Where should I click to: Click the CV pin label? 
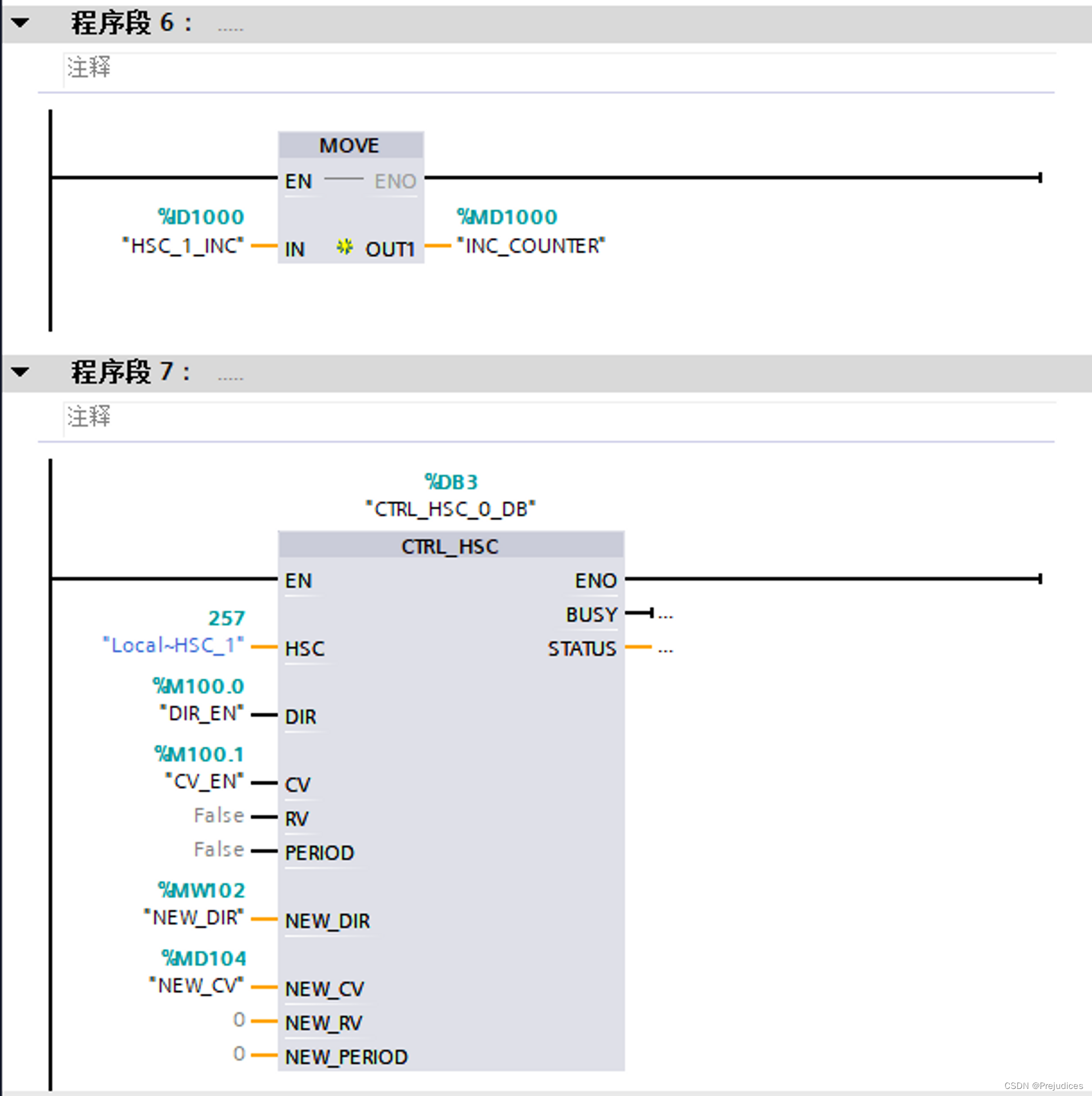[298, 785]
